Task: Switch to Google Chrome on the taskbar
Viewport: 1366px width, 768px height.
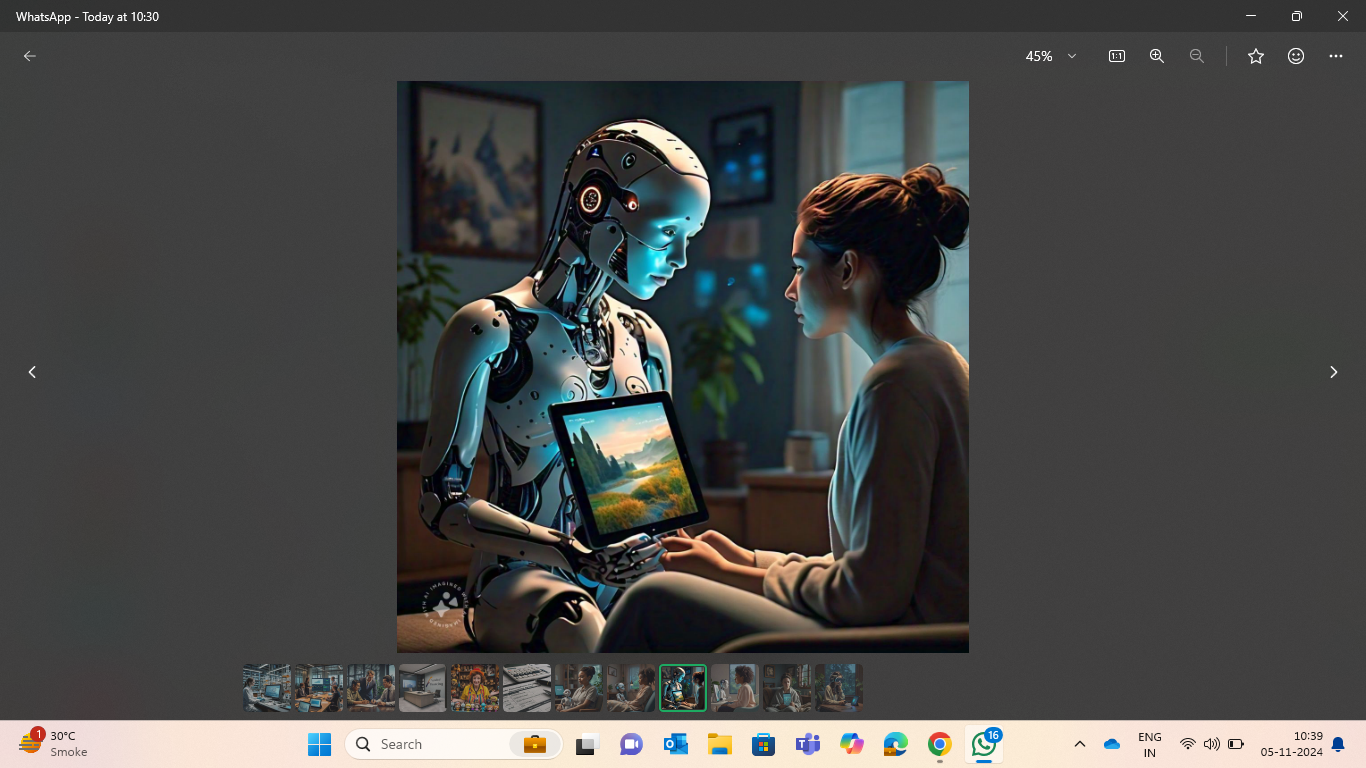Action: click(939, 744)
